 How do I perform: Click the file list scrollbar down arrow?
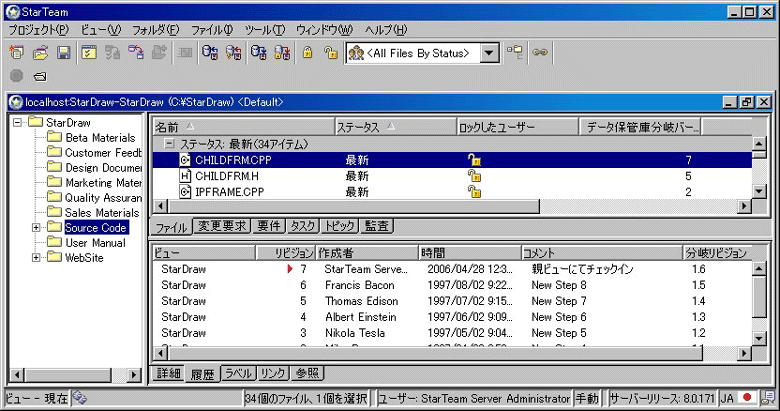click(759, 191)
